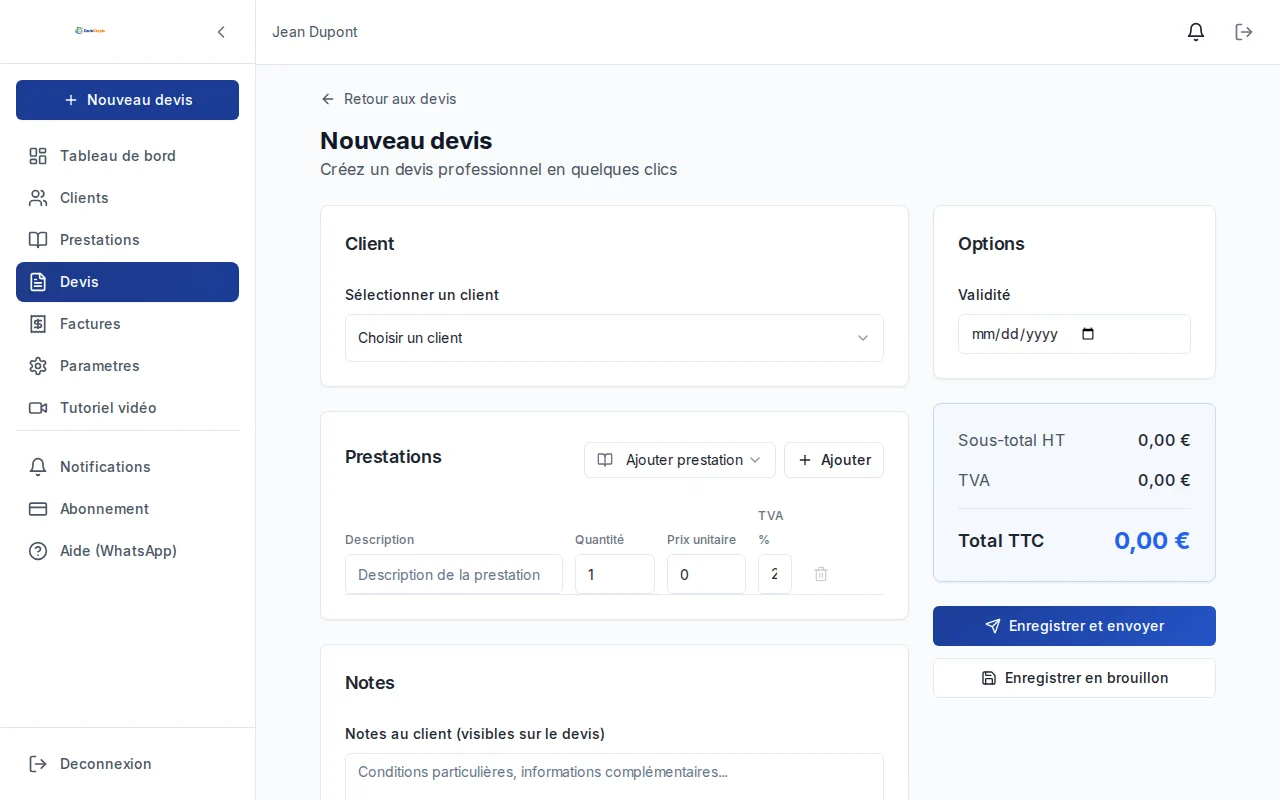Collapse the sidebar with the chevron arrow
1280x800 pixels.
point(221,32)
